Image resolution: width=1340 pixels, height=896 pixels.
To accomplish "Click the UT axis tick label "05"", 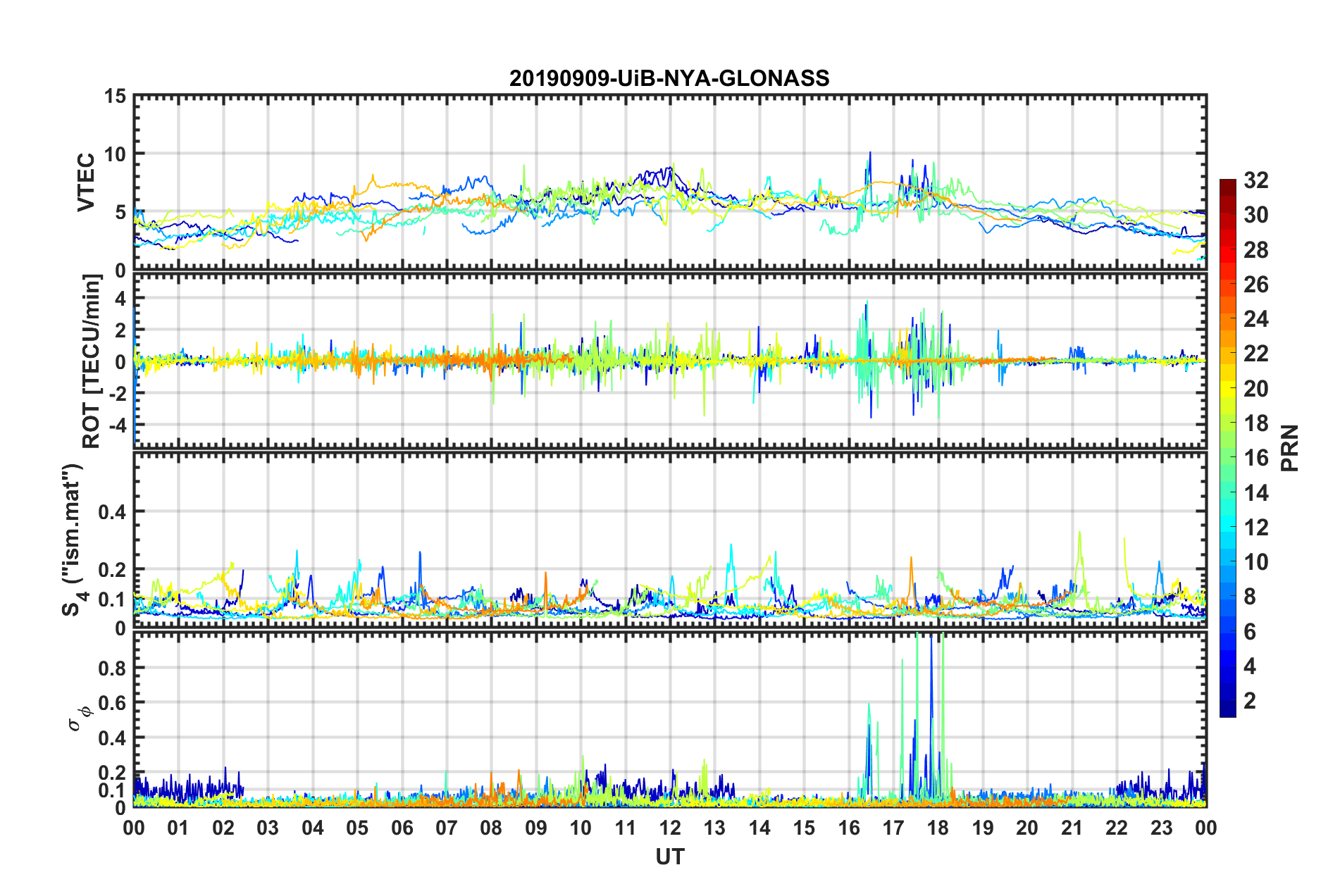I will tap(357, 828).
